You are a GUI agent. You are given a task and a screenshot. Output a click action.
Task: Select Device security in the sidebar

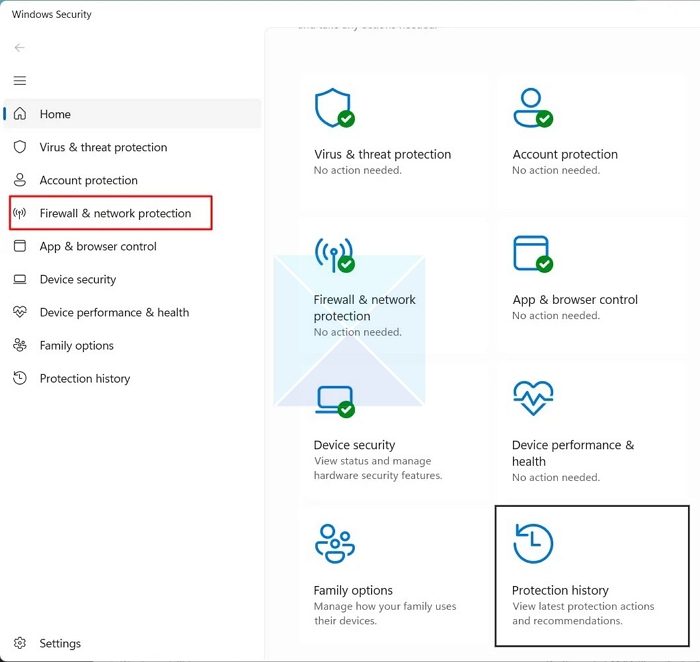point(78,279)
